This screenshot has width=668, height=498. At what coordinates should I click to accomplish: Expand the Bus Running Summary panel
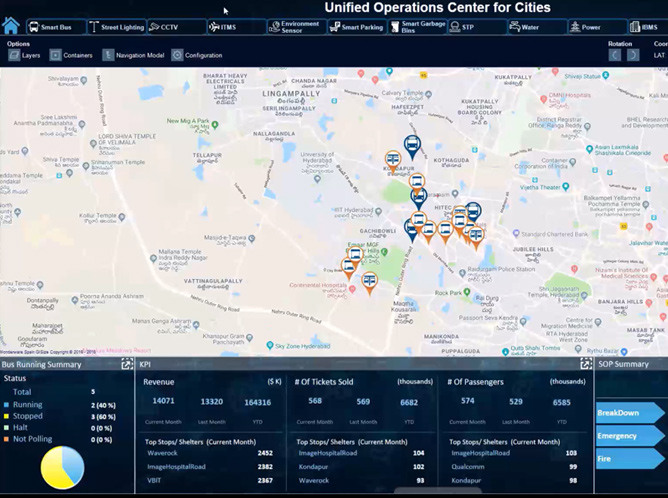click(127, 365)
